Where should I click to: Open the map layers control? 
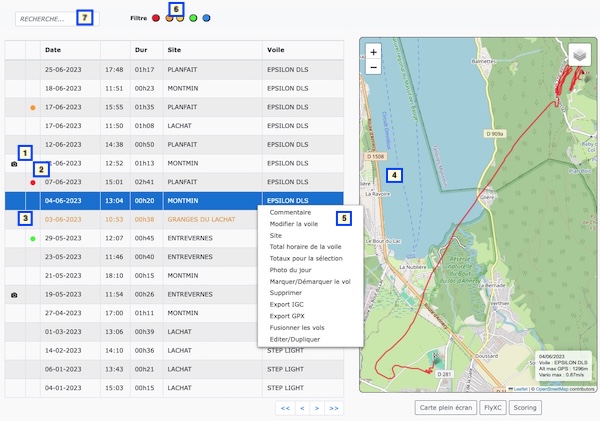tap(579, 55)
